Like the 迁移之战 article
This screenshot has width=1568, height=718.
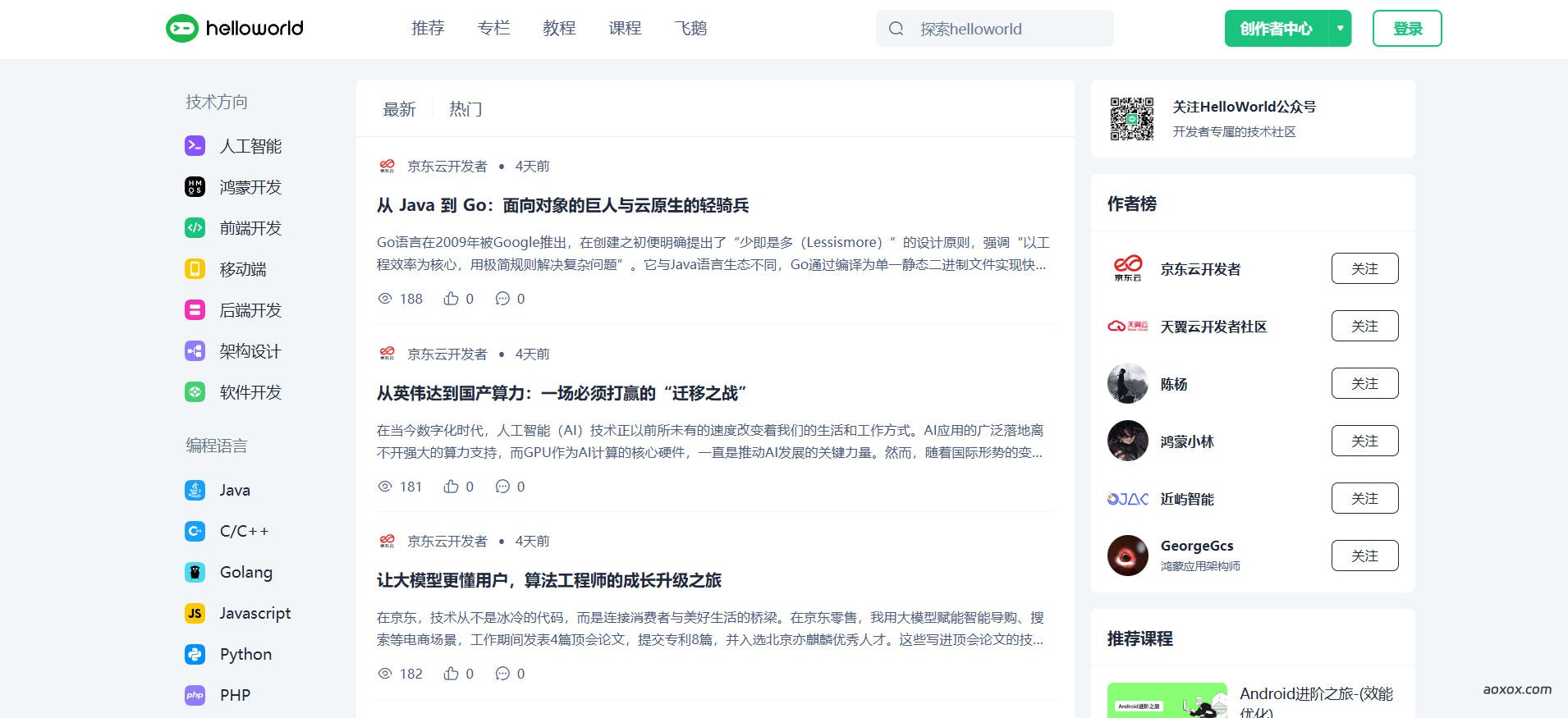point(451,487)
